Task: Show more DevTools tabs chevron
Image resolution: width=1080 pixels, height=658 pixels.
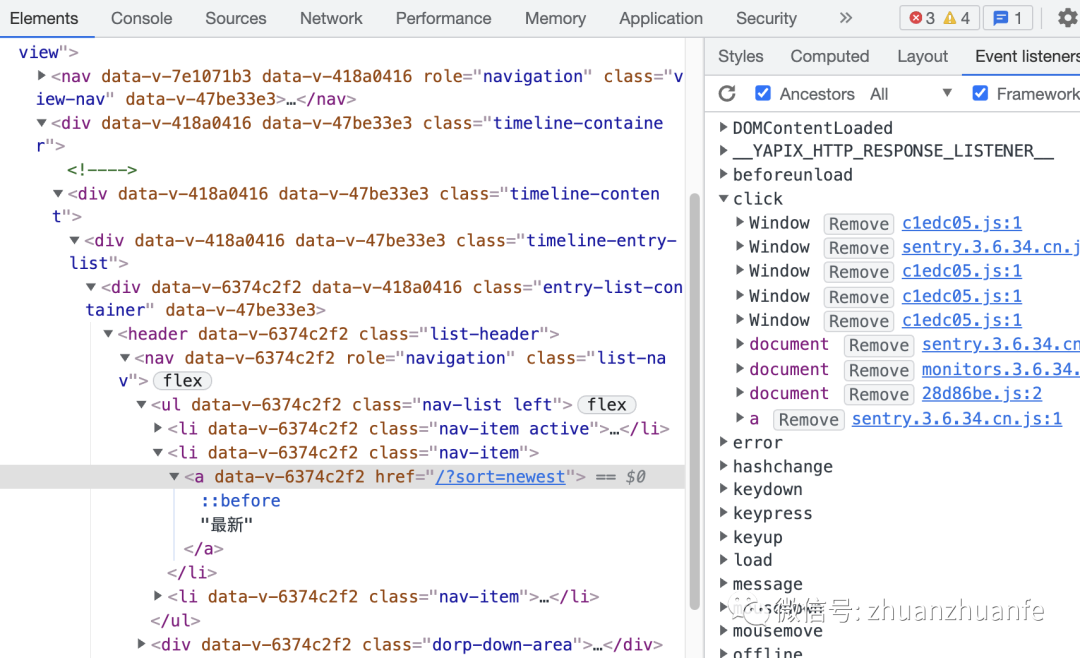Action: coord(846,18)
